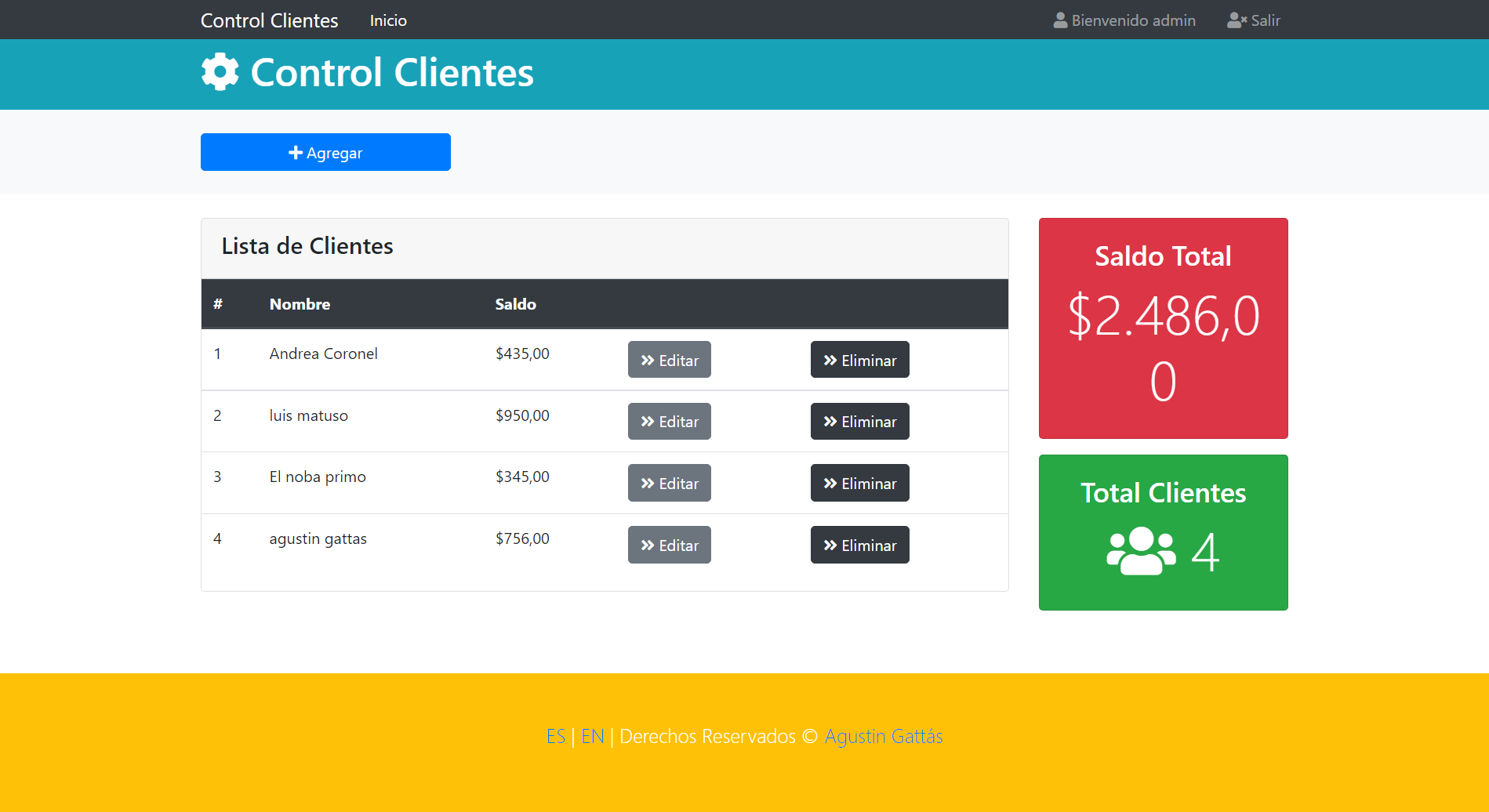Edit client Andrea Coronel

(670, 360)
